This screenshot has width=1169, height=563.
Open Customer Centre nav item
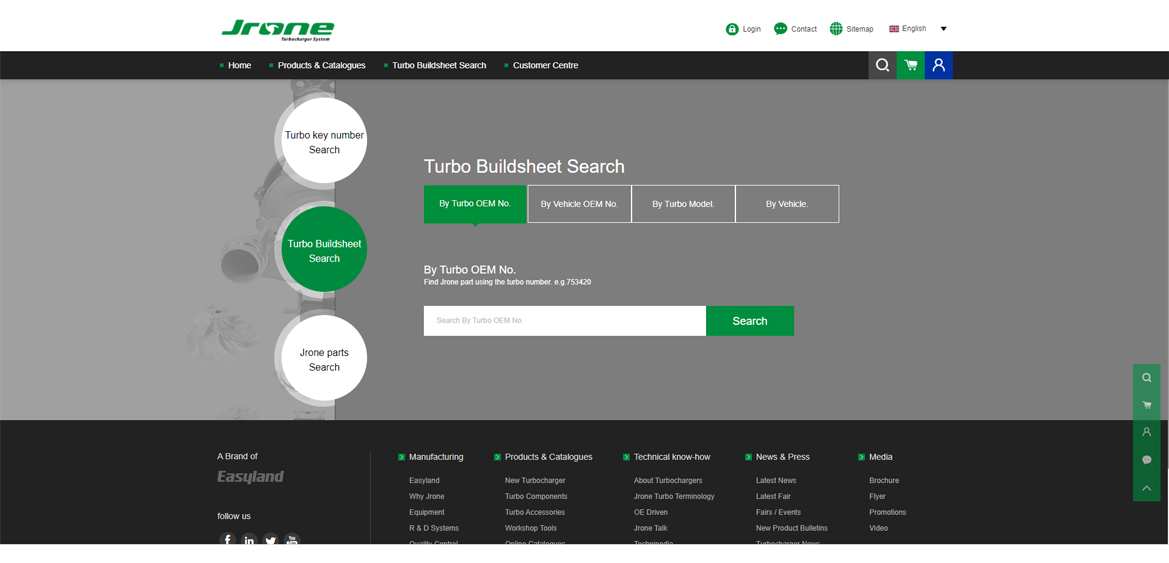point(546,66)
